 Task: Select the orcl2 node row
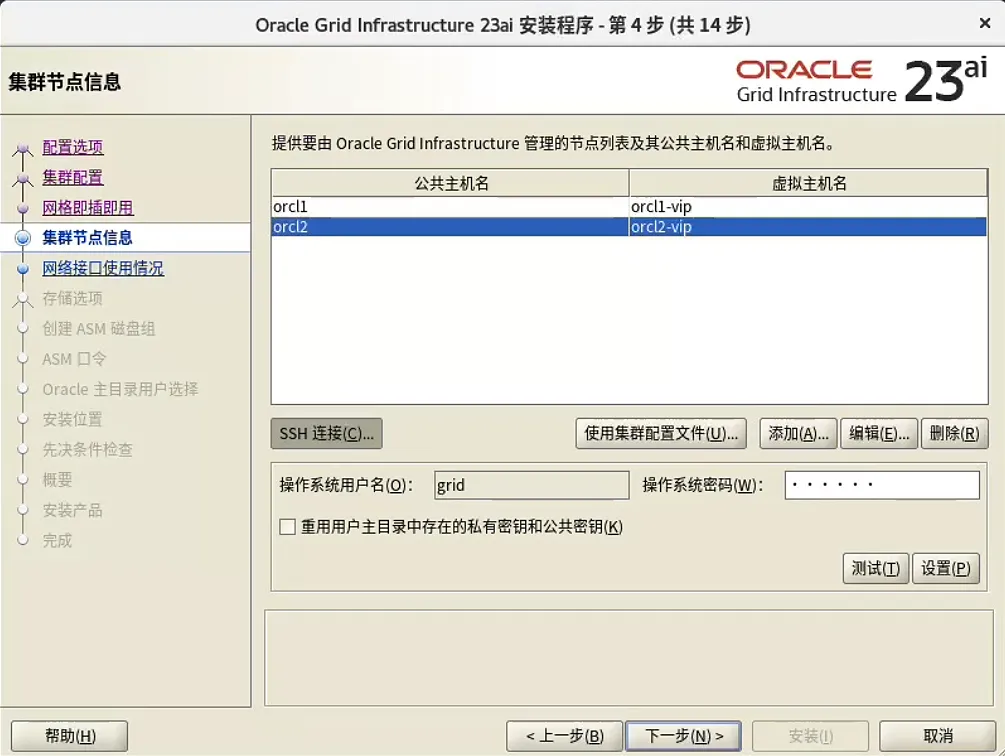[450, 227]
